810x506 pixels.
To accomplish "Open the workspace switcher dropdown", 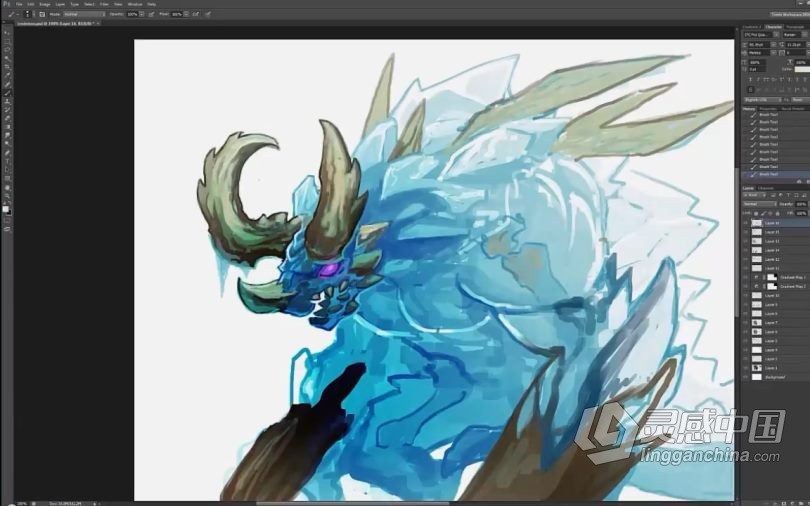I will click(x=789, y=14).
